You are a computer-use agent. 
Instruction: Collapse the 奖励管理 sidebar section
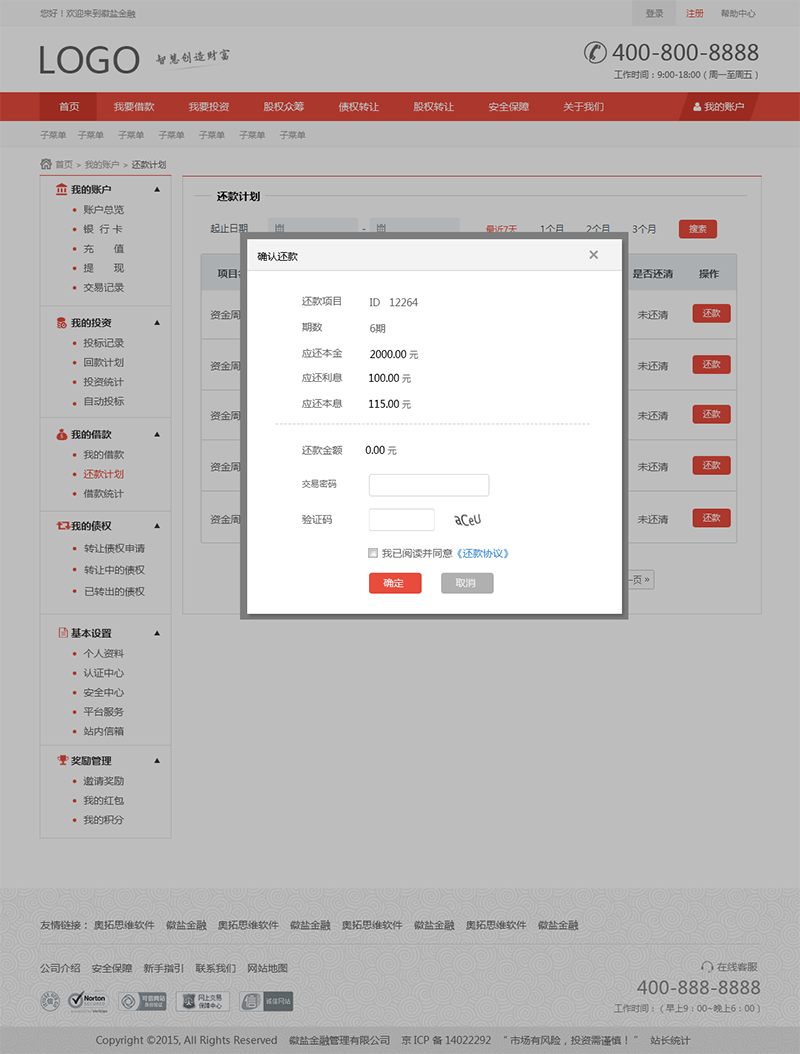[157, 760]
